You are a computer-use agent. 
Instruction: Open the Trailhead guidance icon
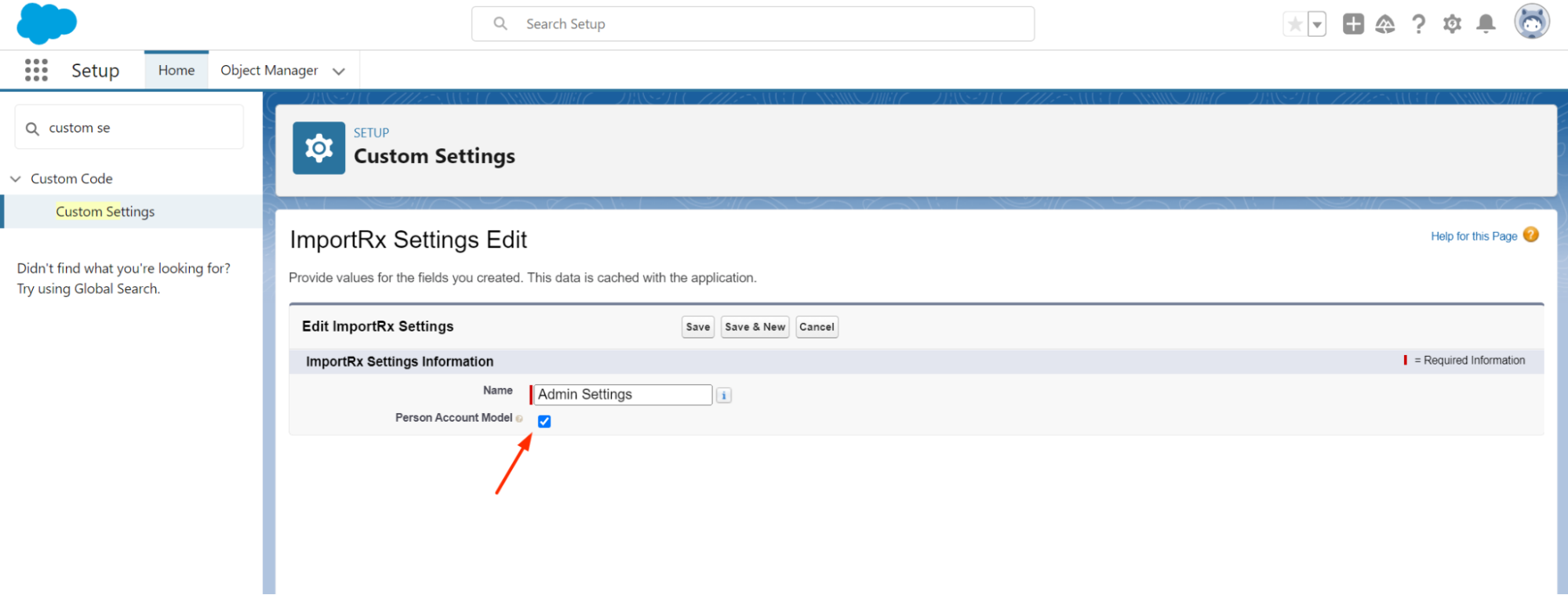1385,24
